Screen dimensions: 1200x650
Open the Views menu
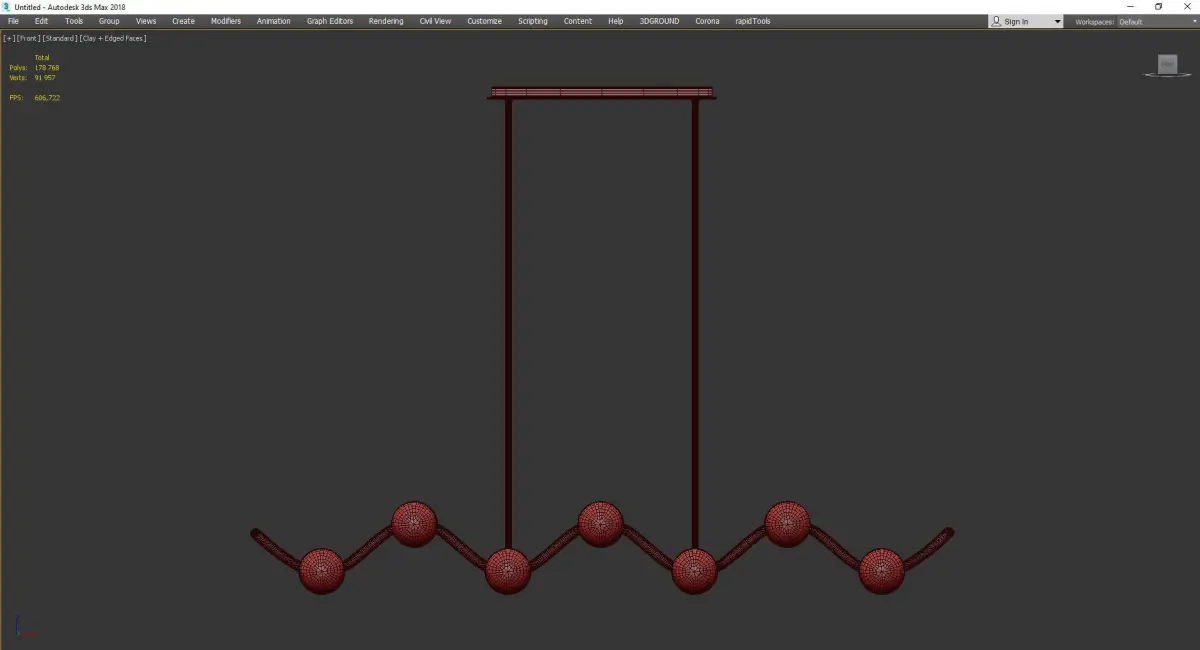[146, 21]
